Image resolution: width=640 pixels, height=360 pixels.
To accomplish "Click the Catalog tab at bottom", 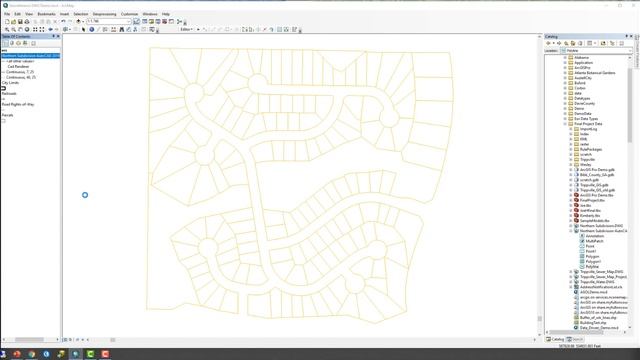I will click(555, 340).
